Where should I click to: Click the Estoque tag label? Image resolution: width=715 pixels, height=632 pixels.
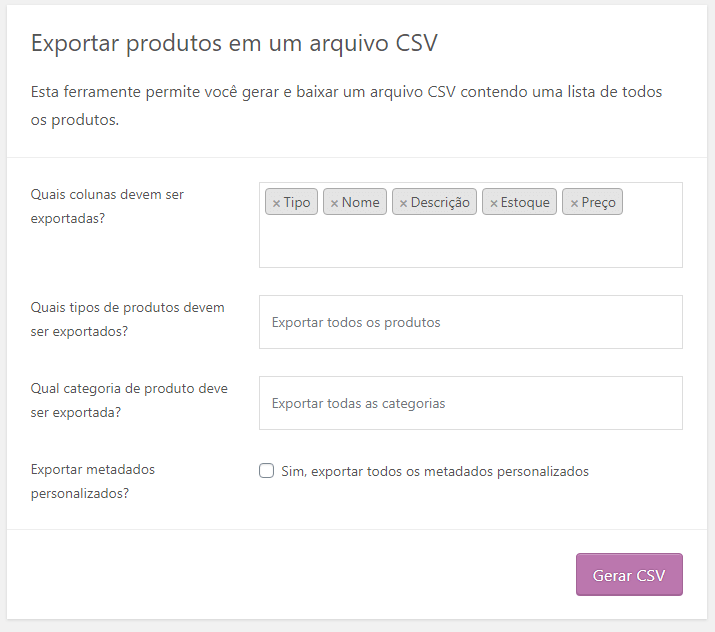pos(525,202)
